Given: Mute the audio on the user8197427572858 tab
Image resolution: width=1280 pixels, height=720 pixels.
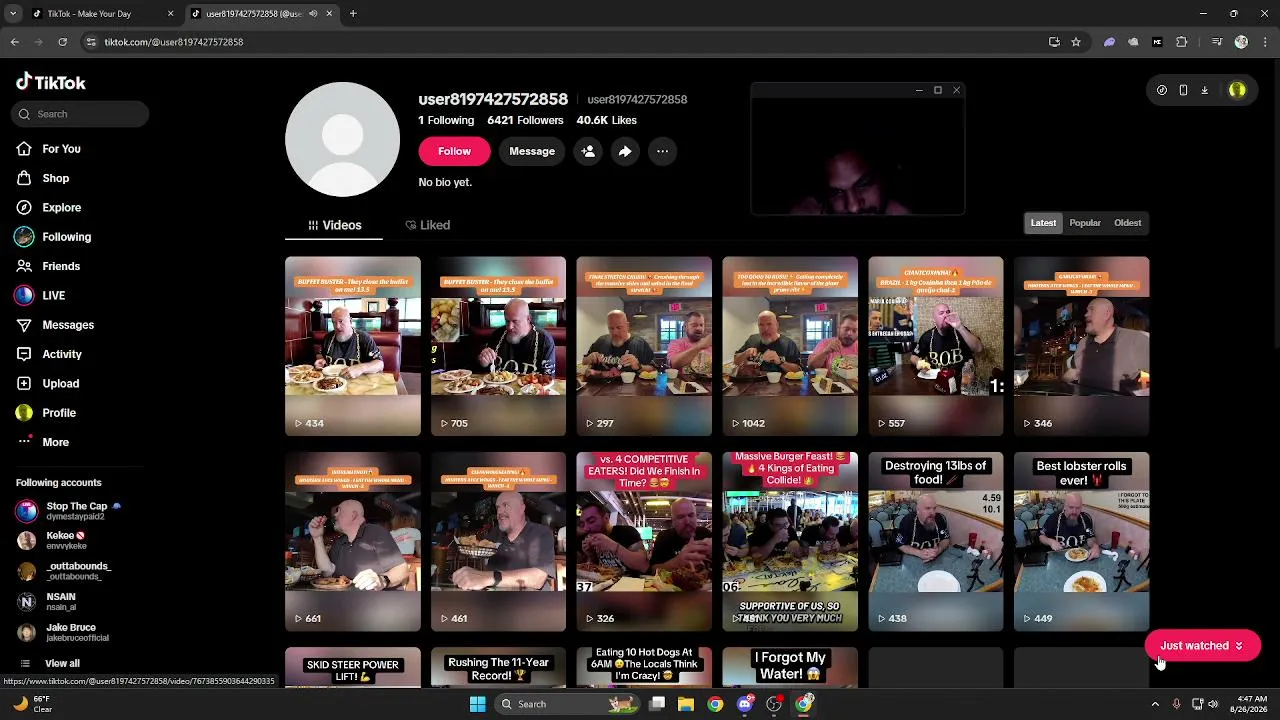Looking at the screenshot, I should (313, 14).
